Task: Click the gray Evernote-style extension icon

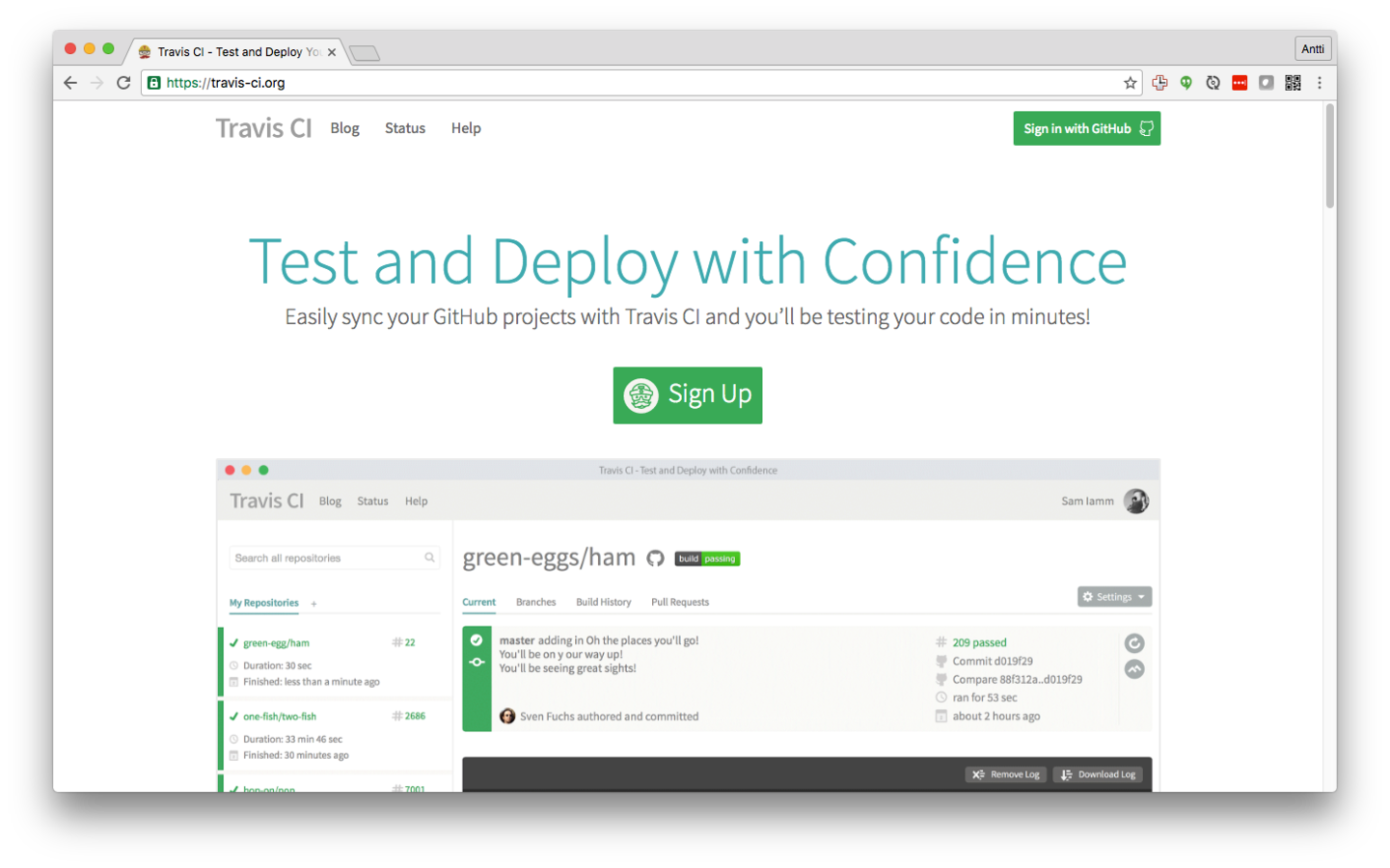Action: tap(1266, 83)
